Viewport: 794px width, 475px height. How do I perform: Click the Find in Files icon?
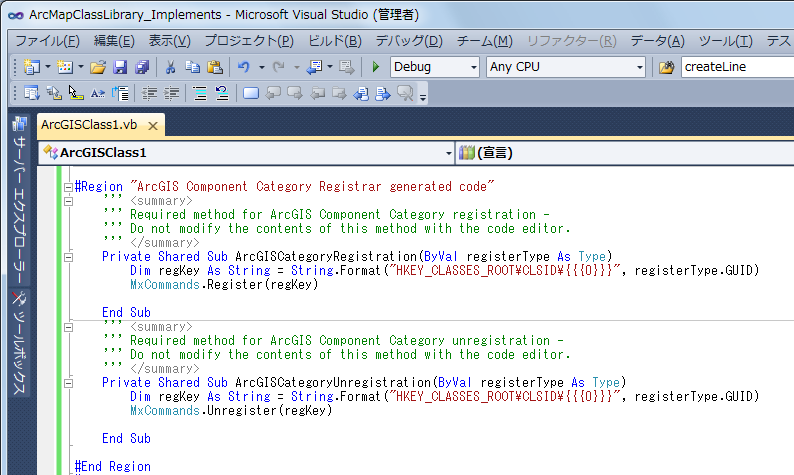[667, 67]
